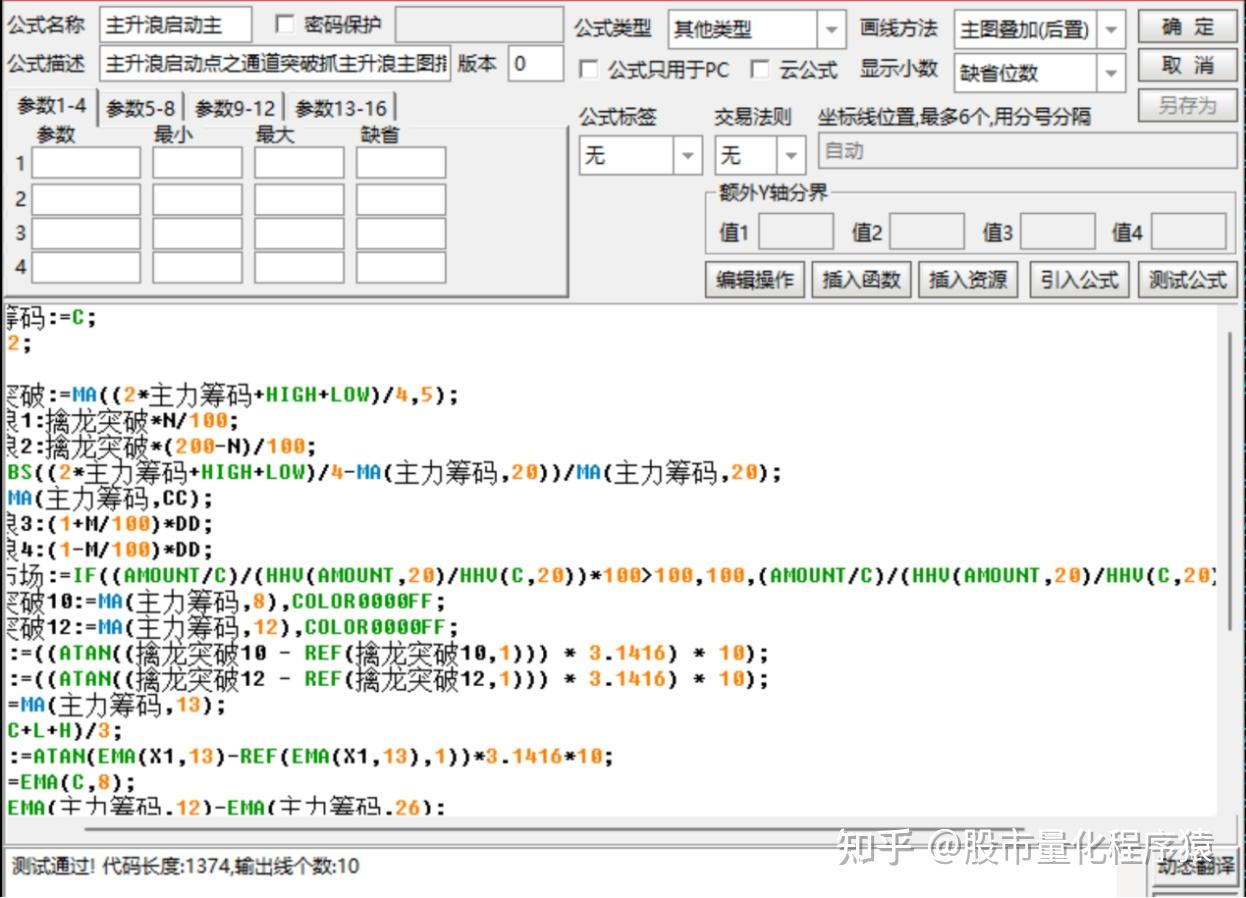Click the 编辑操作 button

[x=755, y=280]
